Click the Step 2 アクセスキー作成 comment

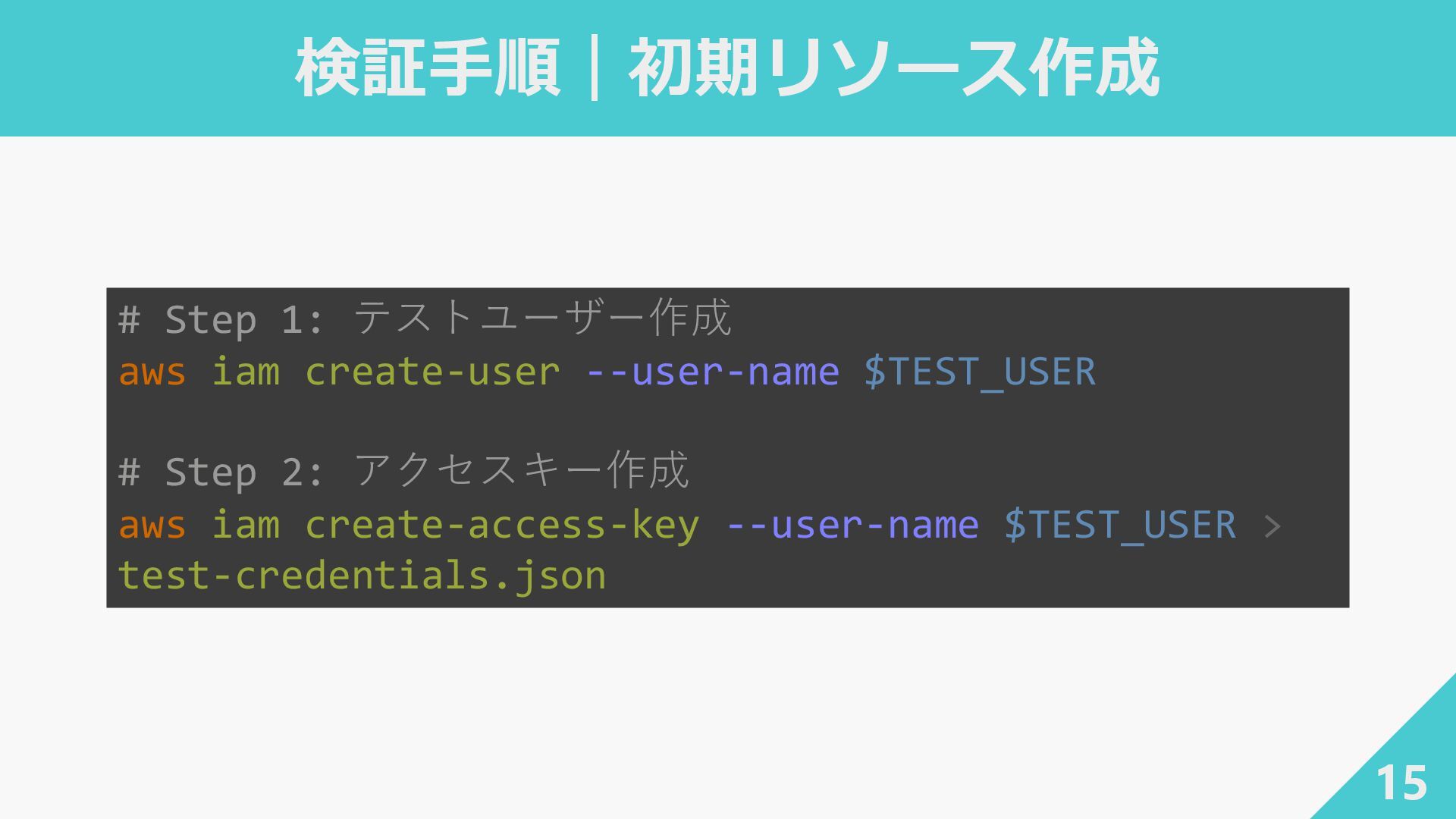tap(403, 472)
